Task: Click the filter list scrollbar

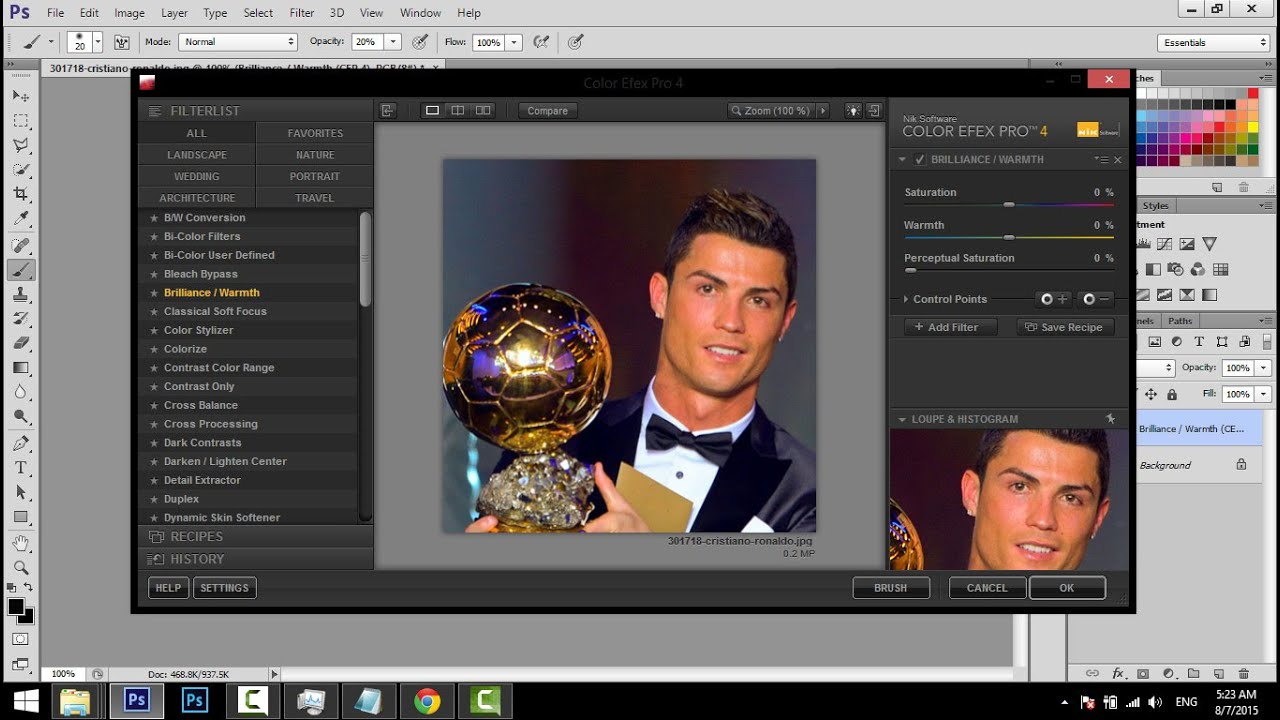Action: [x=365, y=260]
